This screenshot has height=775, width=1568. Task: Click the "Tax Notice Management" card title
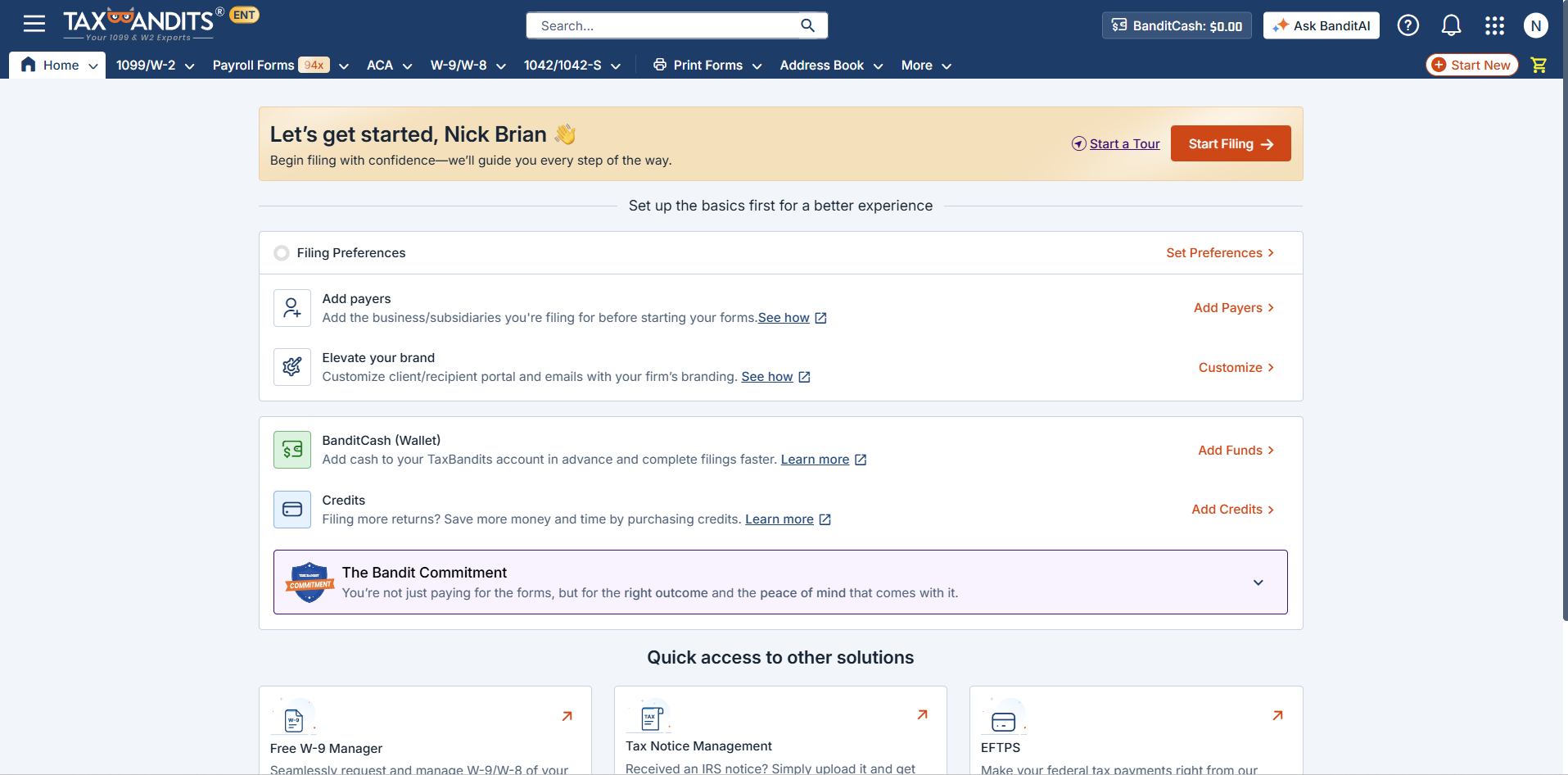pos(698,746)
